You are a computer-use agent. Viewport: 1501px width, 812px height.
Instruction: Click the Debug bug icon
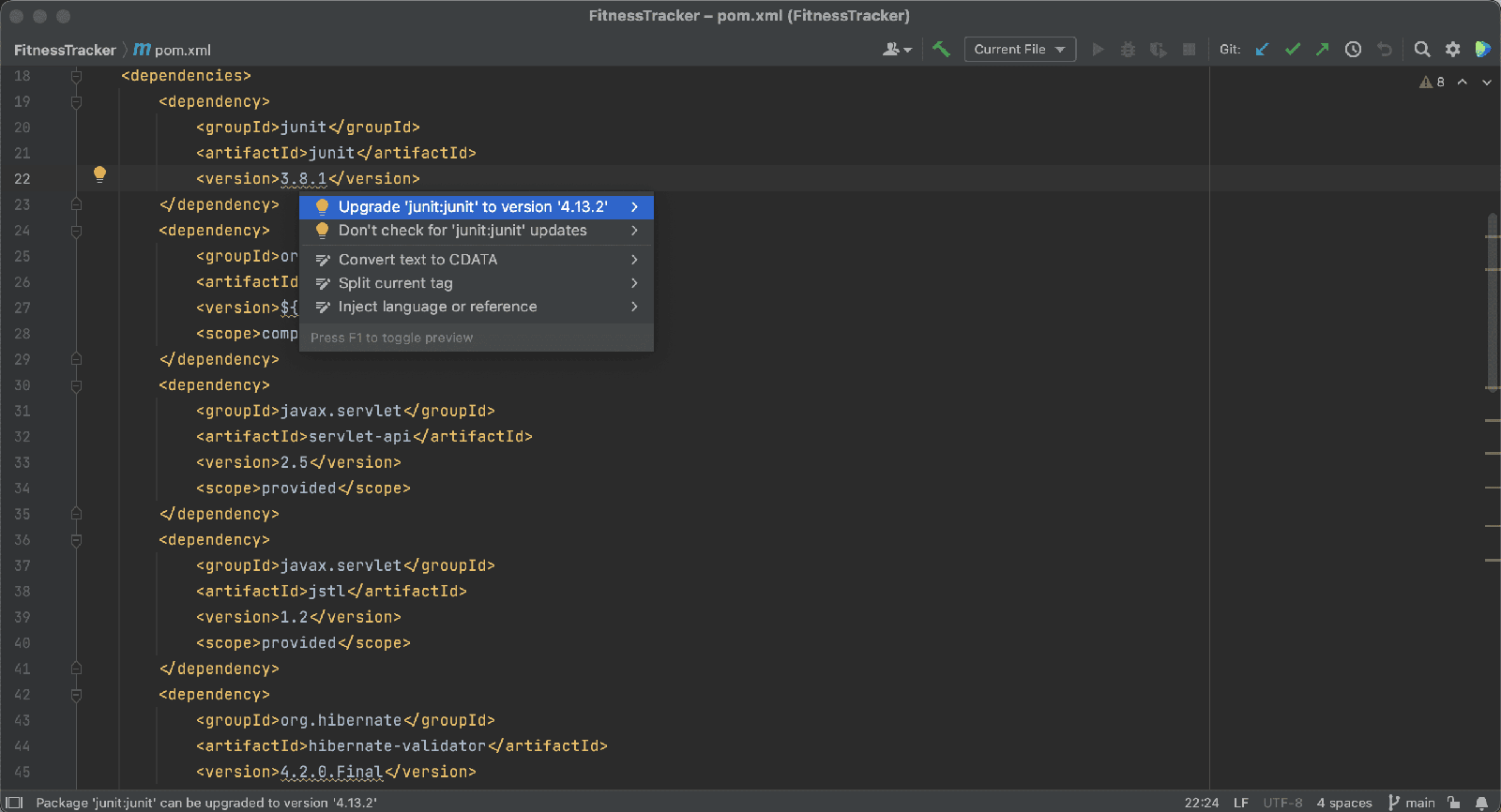pyautogui.click(x=1128, y=50)
